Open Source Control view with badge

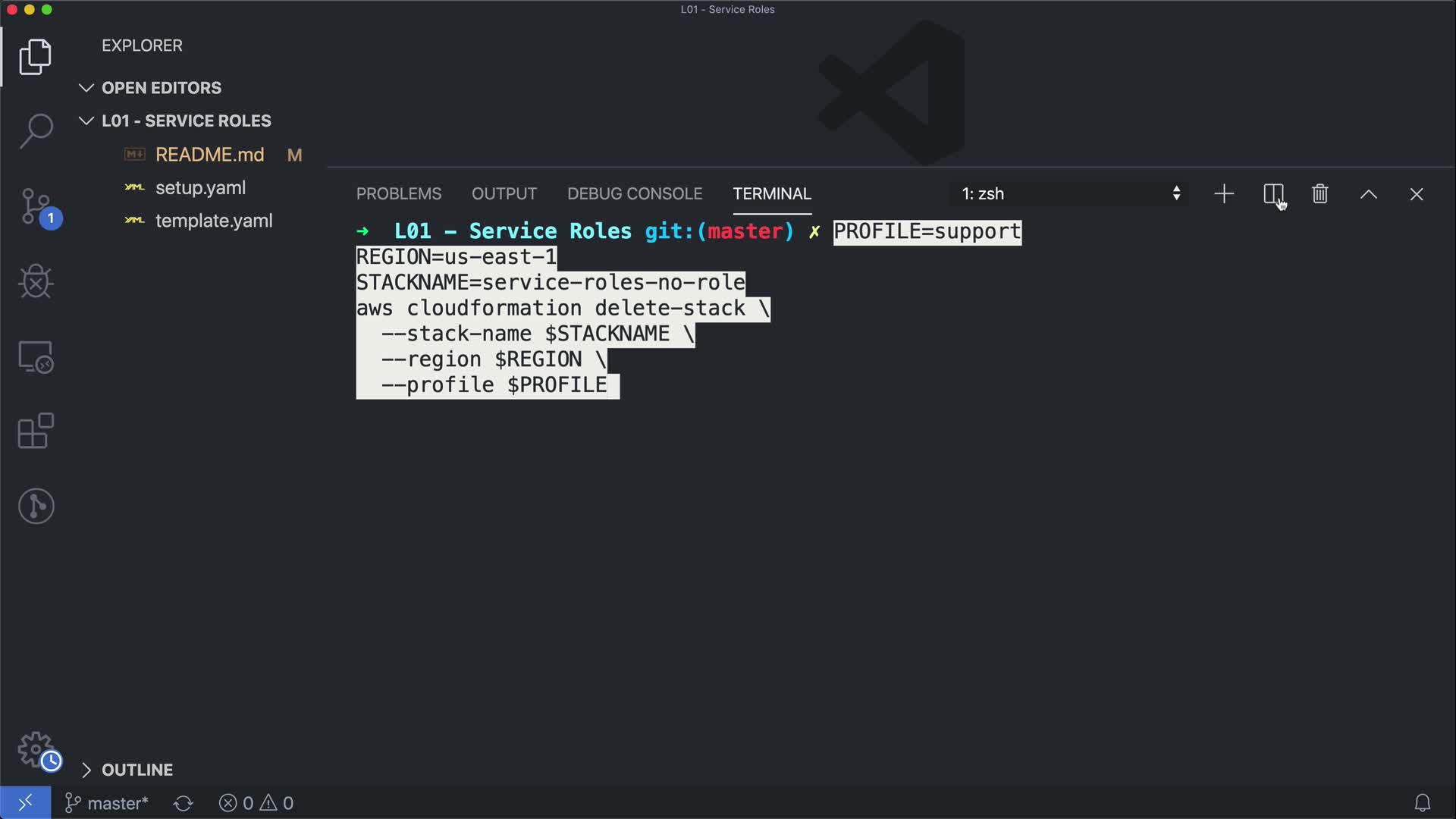point(36,206)
